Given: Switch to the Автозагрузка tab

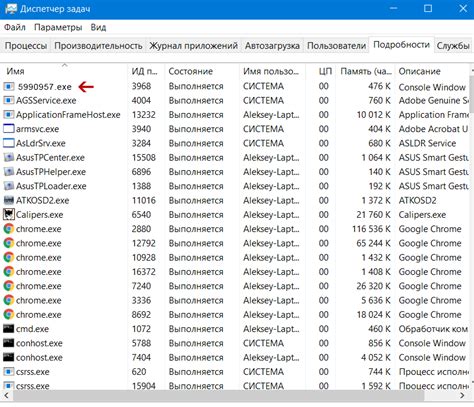Looking at the screenshot, I should click(272, 45).
